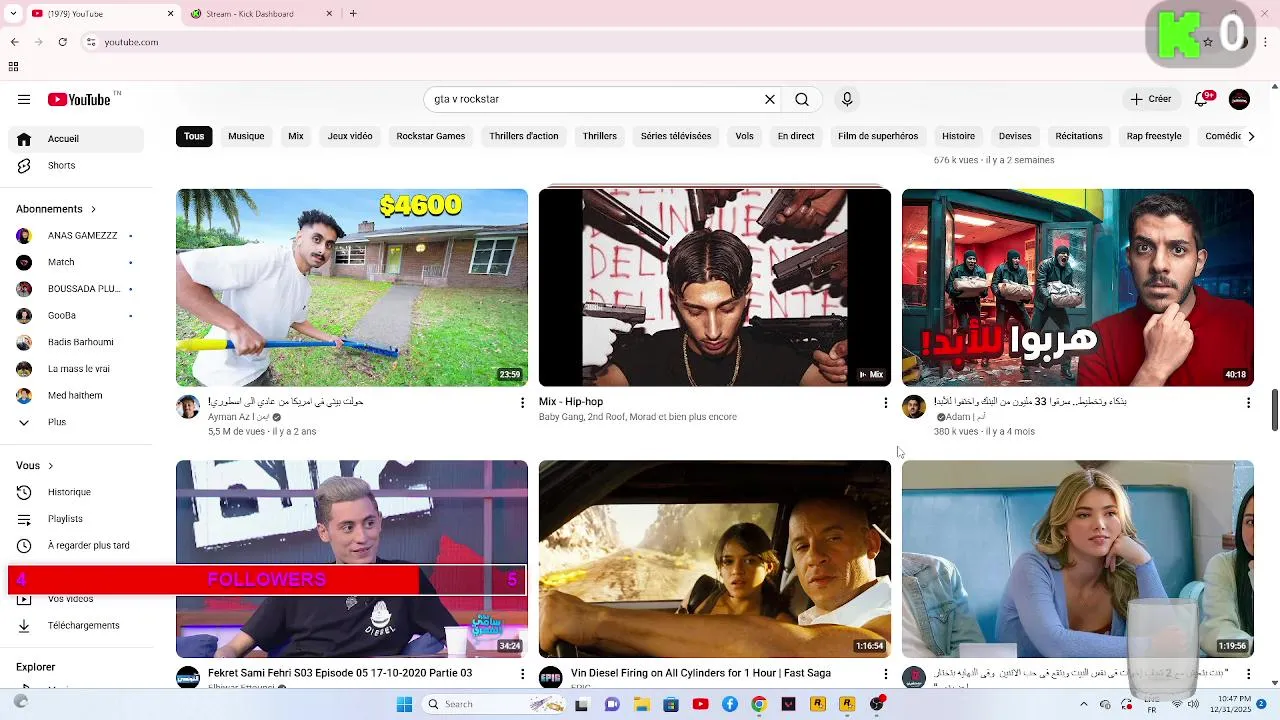The height and width of the screenshot is (720, 1280).
Task: Open File Explorer from the taskbar
Action: [x=641, y=704]
